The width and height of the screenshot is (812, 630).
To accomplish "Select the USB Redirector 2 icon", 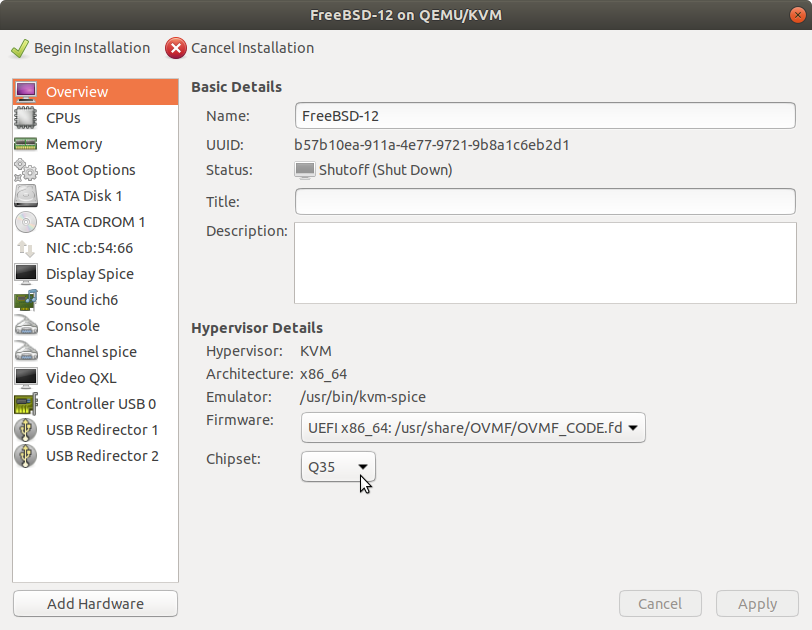I will [x=26, y=456].
